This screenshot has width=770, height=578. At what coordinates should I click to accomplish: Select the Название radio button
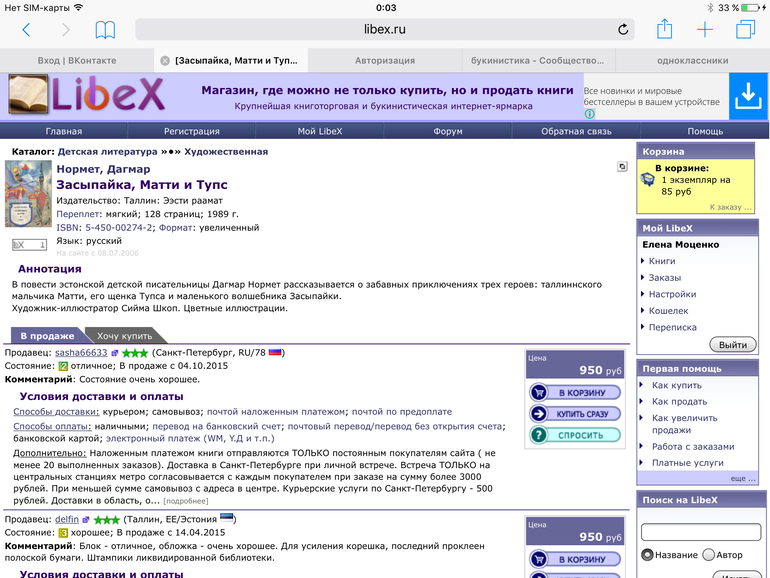[647, 555]
